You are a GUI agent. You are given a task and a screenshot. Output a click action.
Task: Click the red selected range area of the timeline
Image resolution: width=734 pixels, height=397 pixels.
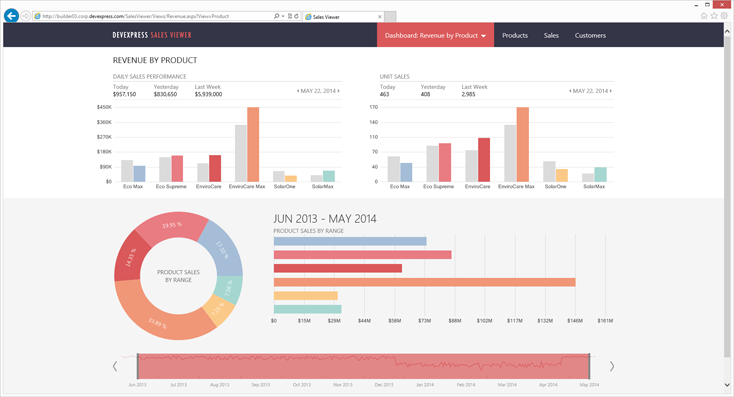[363, 367]
